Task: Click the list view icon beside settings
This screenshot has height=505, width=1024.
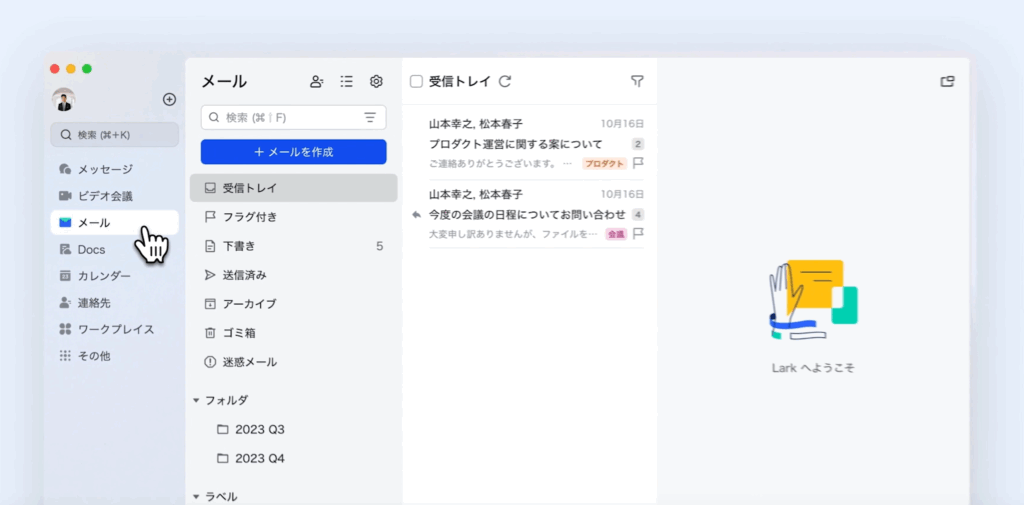Action: 346,82
